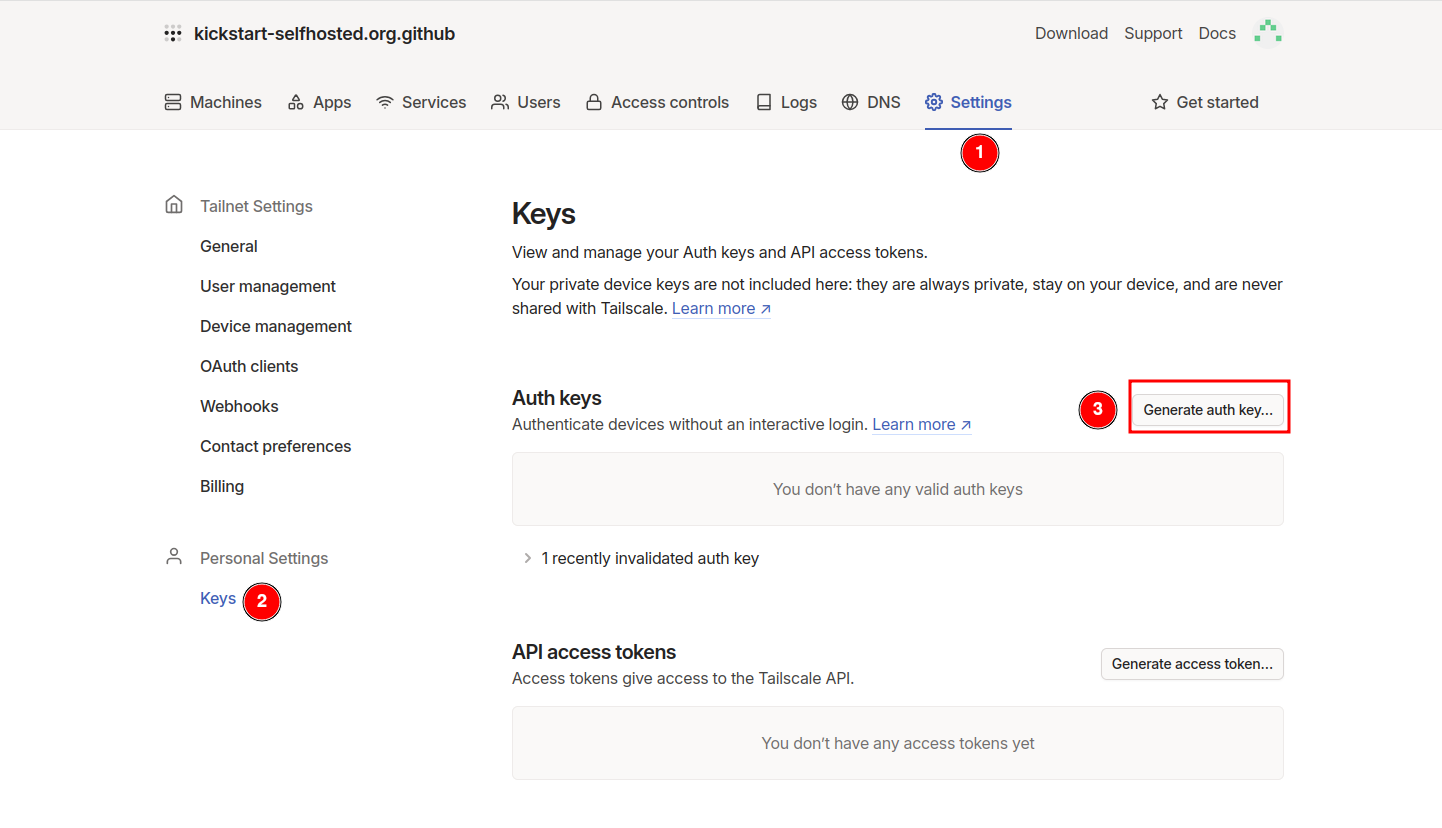The height and width of the screenshot is (828, 1442).
Task: Click the Logs book icon
Action: coord(764,102)
